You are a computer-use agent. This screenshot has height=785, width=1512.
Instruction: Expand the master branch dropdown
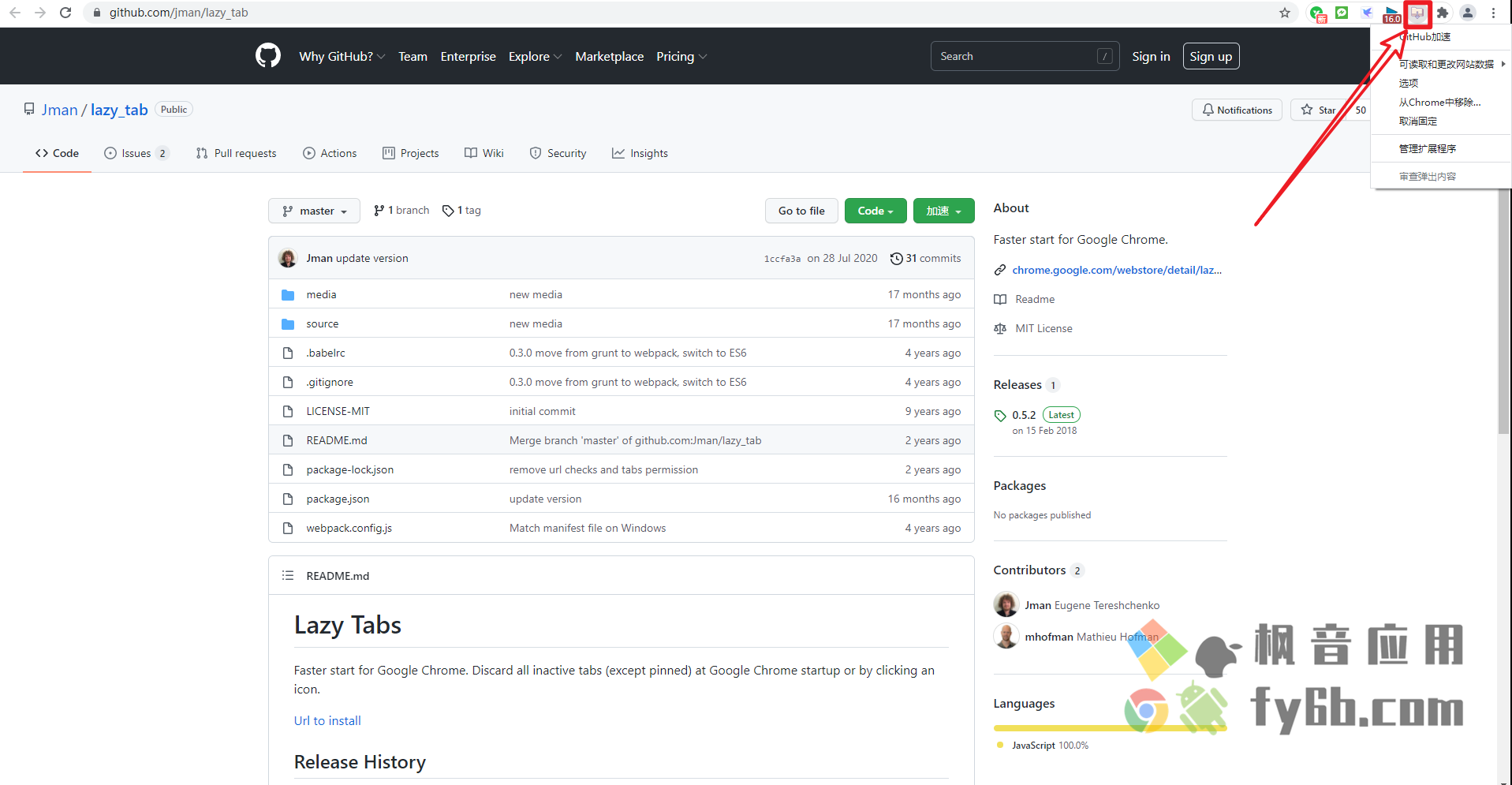click(314, 211)
